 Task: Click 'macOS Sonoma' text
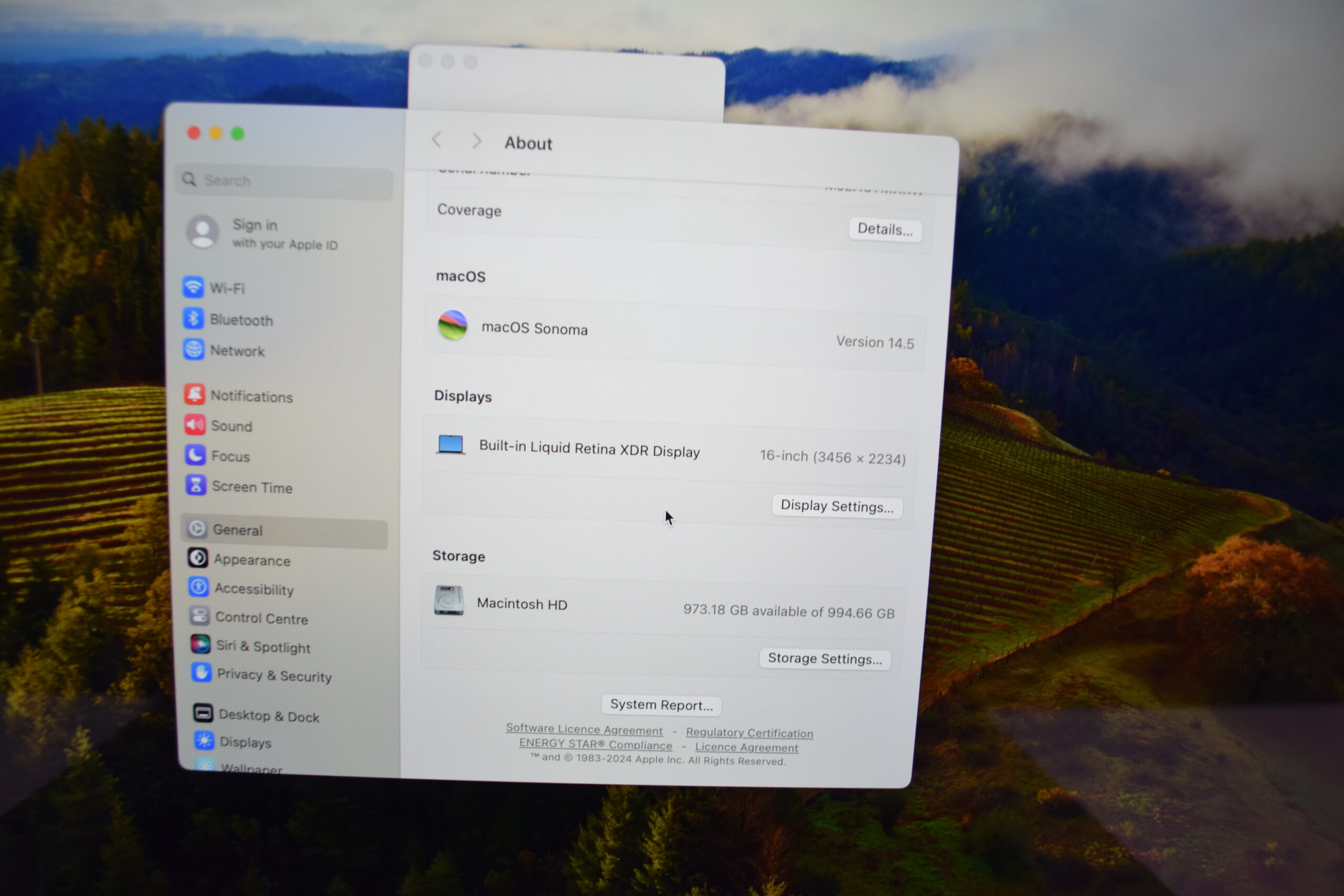(534, 329)
